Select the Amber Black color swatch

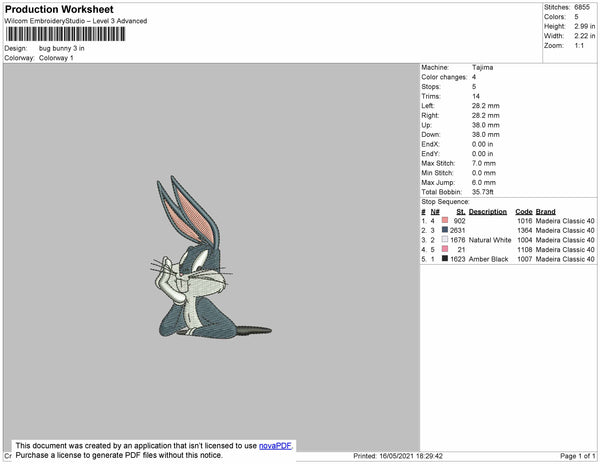point(445,259)
